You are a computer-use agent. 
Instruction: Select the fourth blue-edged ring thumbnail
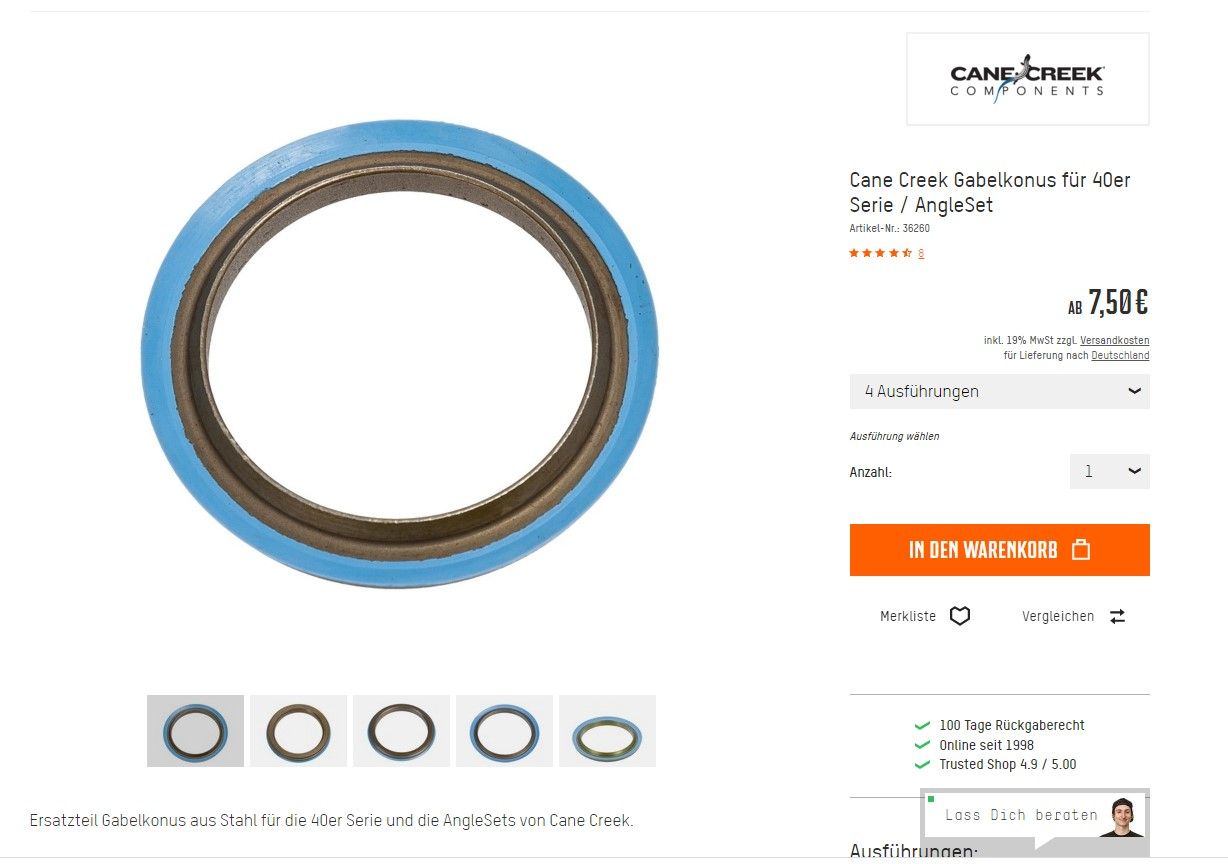pyautogui.click(x=504, y=731)
